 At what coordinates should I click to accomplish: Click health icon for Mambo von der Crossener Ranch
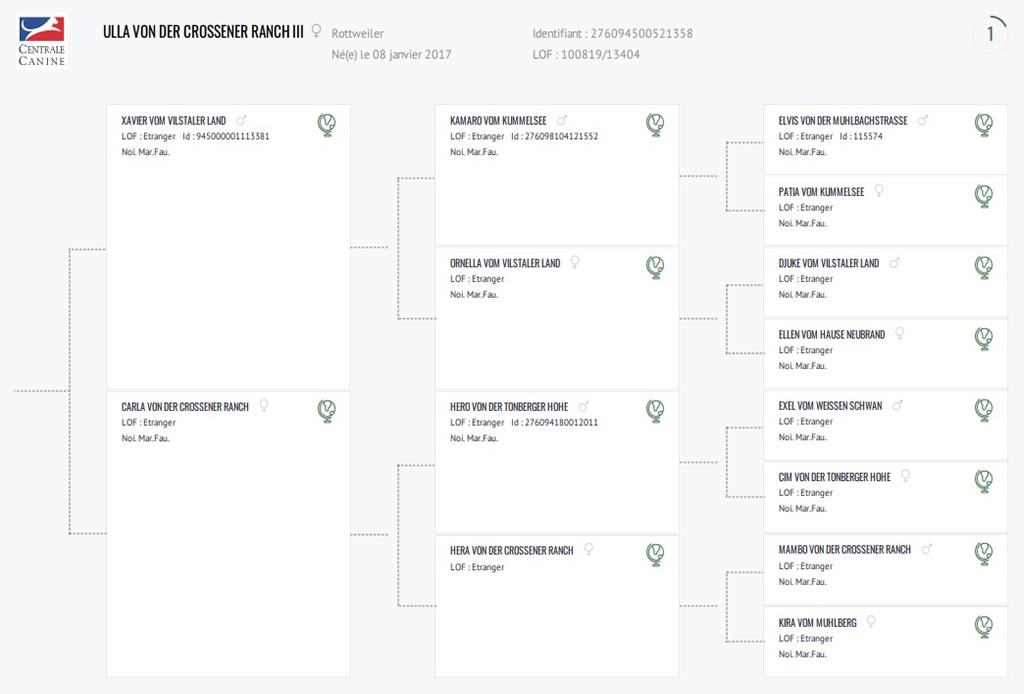[x=984, y=554]
